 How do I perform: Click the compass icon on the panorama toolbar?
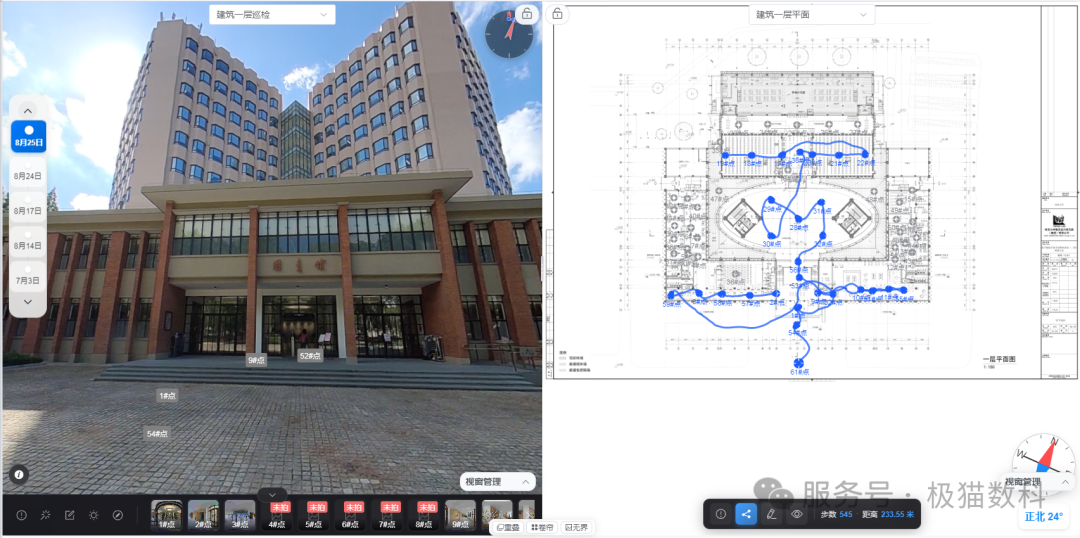(x=118, y=515)
